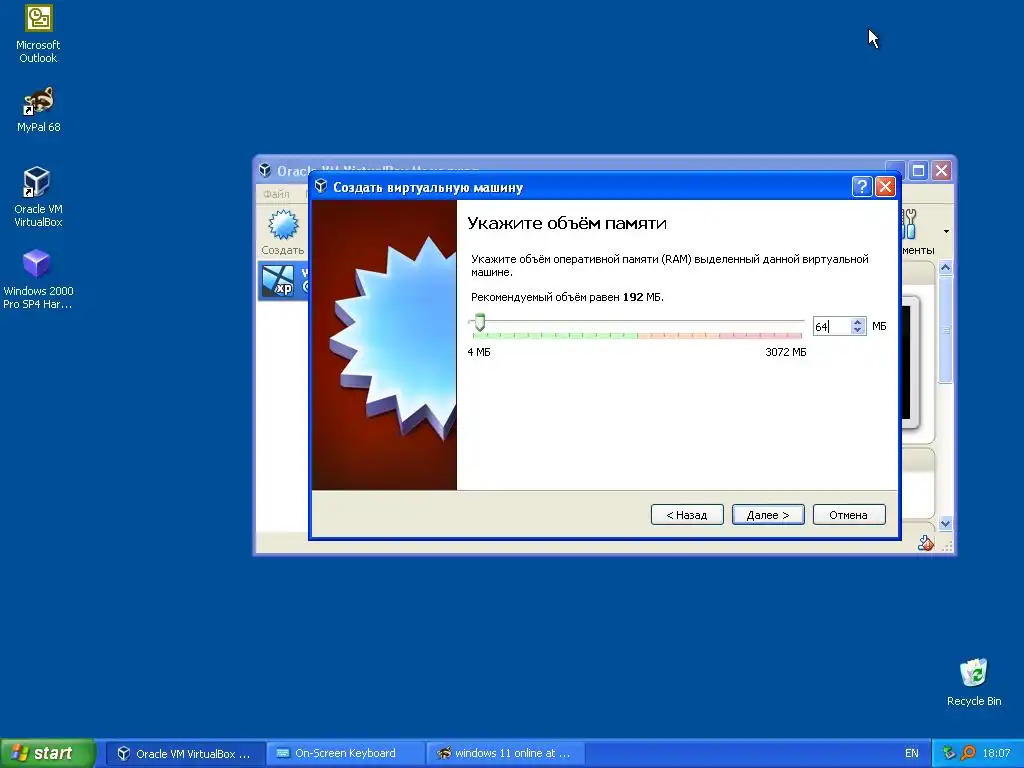Open the Recycle Bin
The height and width of the screenshot is (768, 1024).
[974, 682]
